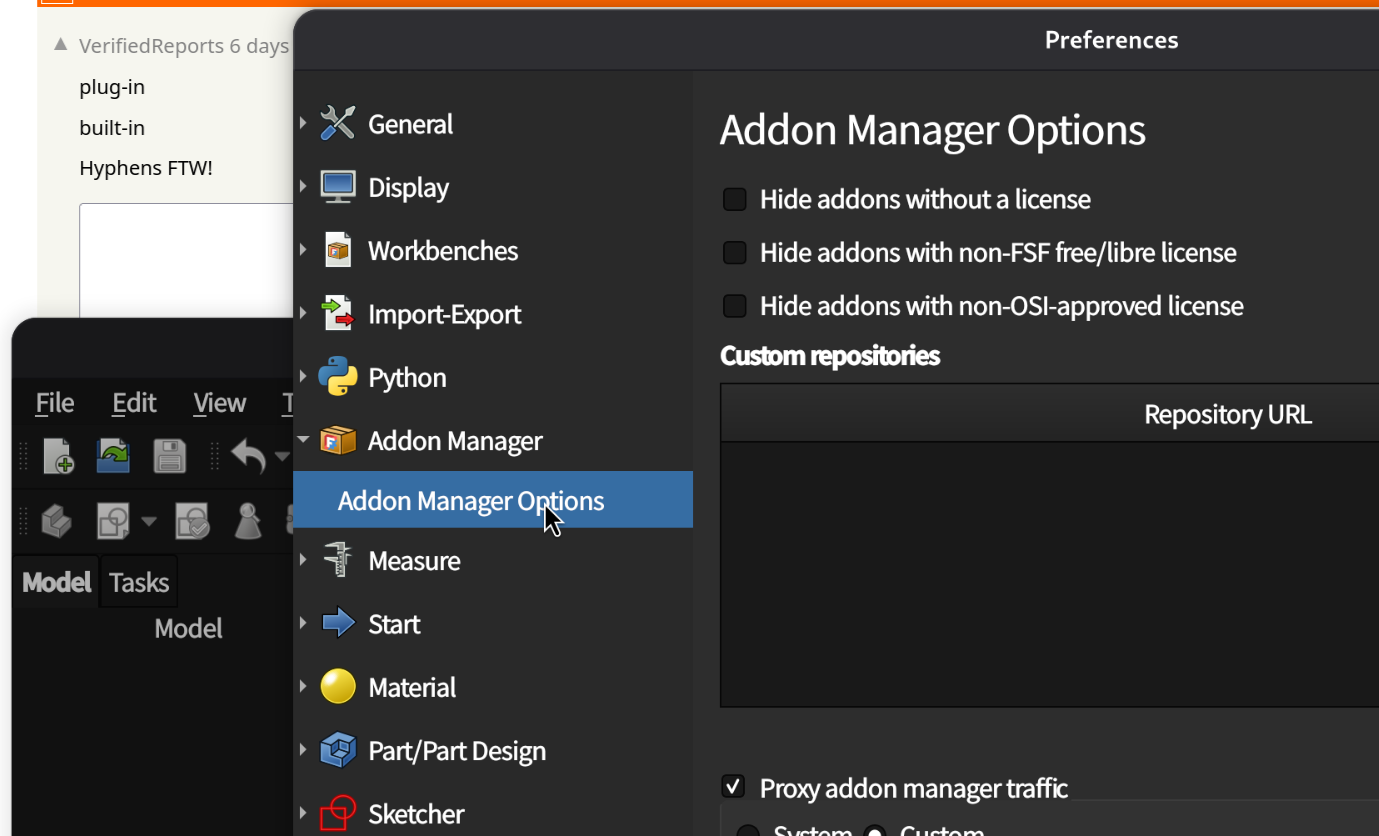Click the Save floppy disk icon
This screenshot has height=836, width=1379.
tap(169, 457)
